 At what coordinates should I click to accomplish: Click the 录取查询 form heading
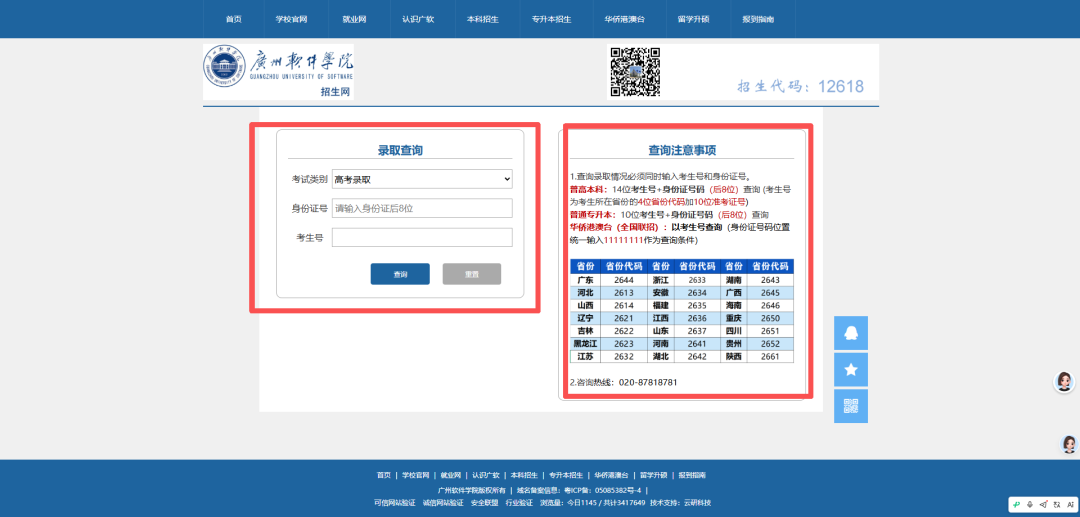pyautogui.click(x=400, y=150)
